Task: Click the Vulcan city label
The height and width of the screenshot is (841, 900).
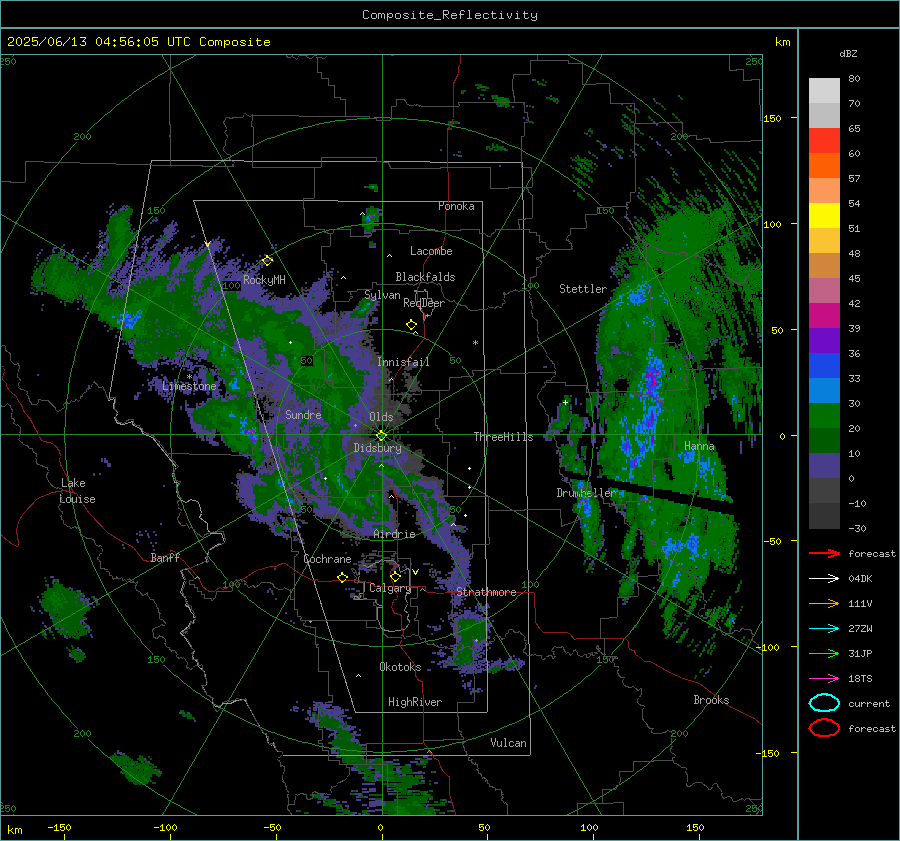Action: click(508, 743)
